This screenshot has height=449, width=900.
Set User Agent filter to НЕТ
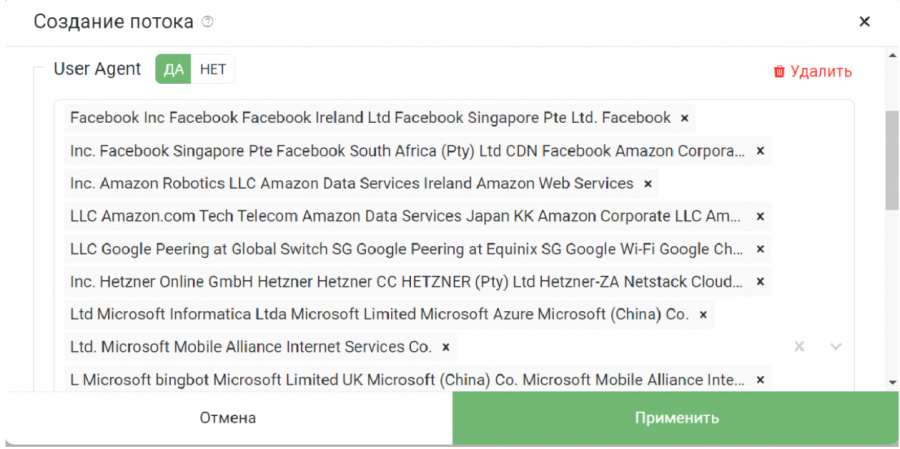tap(213, 69)
